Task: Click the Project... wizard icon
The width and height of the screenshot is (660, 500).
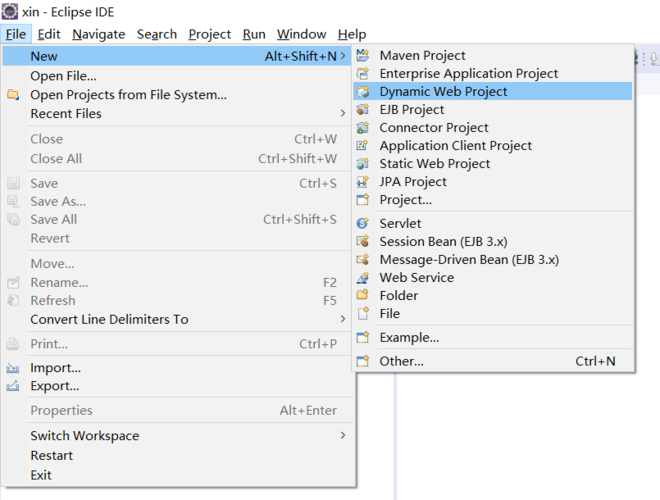Action: click(x=362, y=199)
